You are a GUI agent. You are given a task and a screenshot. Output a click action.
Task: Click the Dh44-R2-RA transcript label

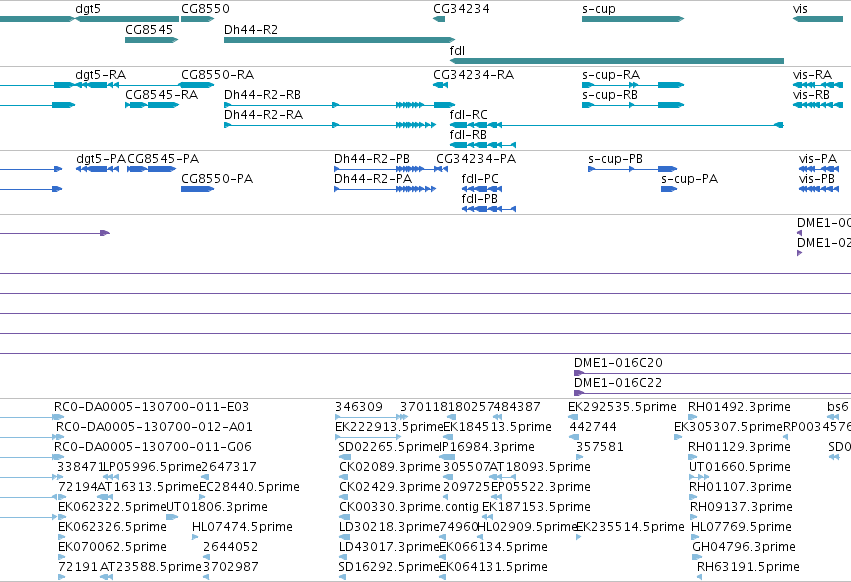(x=264, y=115)
